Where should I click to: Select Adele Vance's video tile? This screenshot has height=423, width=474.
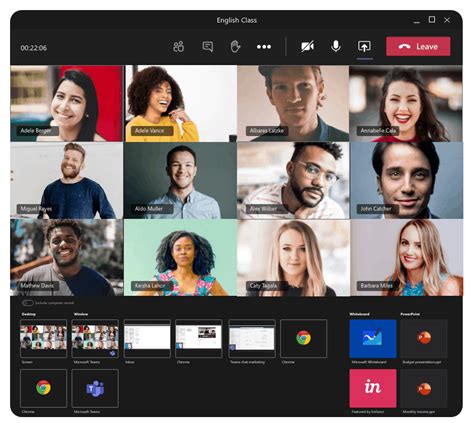(180, 103)
